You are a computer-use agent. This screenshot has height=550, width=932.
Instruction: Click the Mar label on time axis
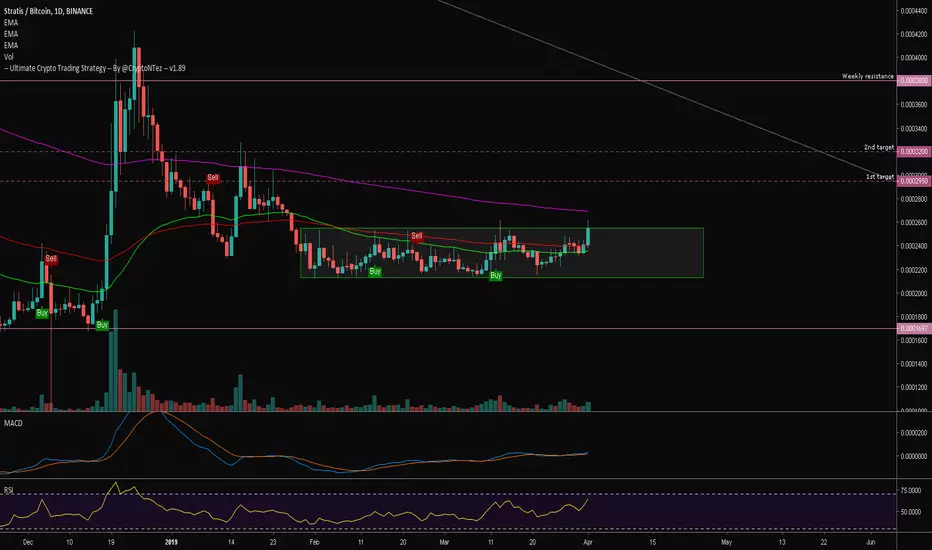click(444, 542)
